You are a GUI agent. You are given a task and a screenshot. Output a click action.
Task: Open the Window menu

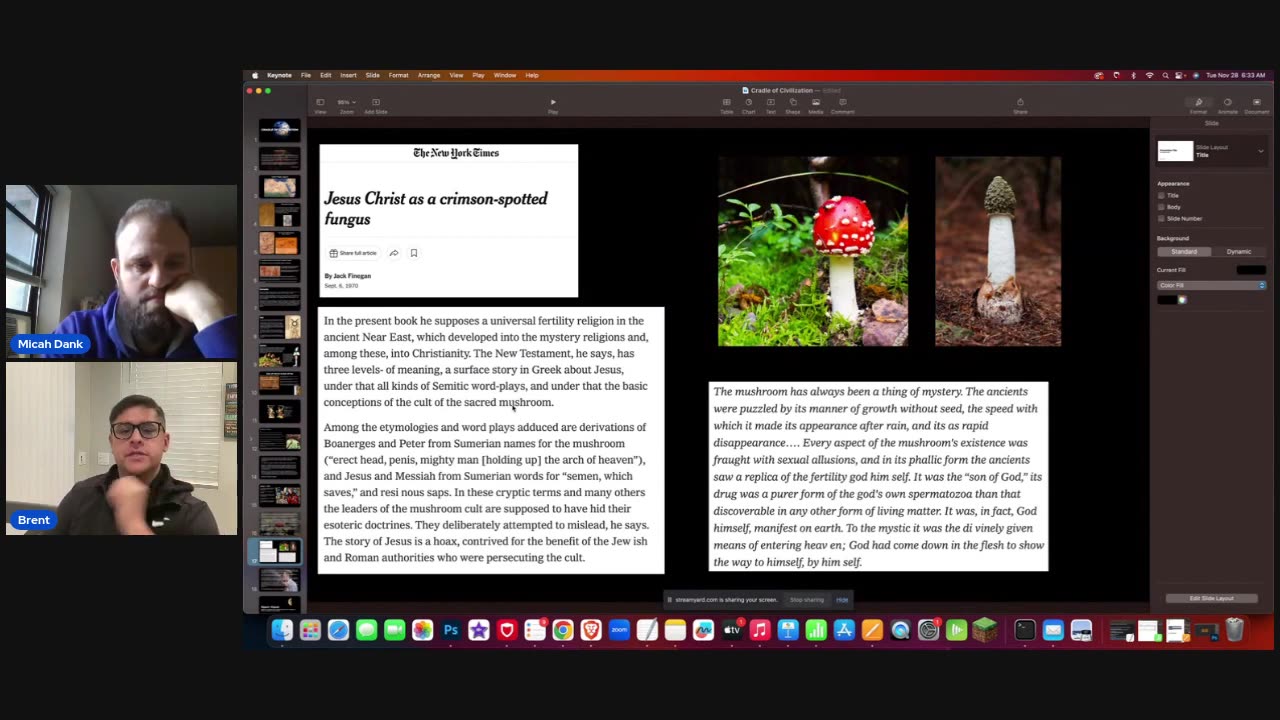(505, 75)
